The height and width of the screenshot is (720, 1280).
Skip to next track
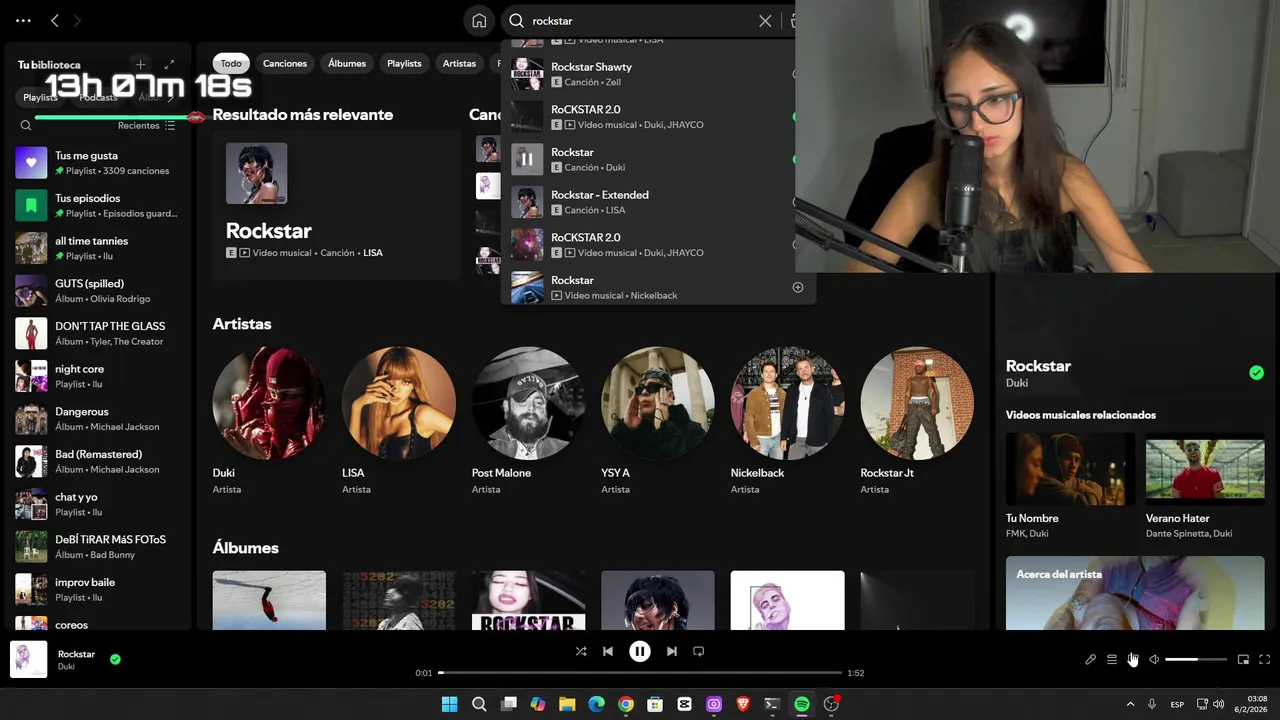pyautogui.click(x=672, y=651)
